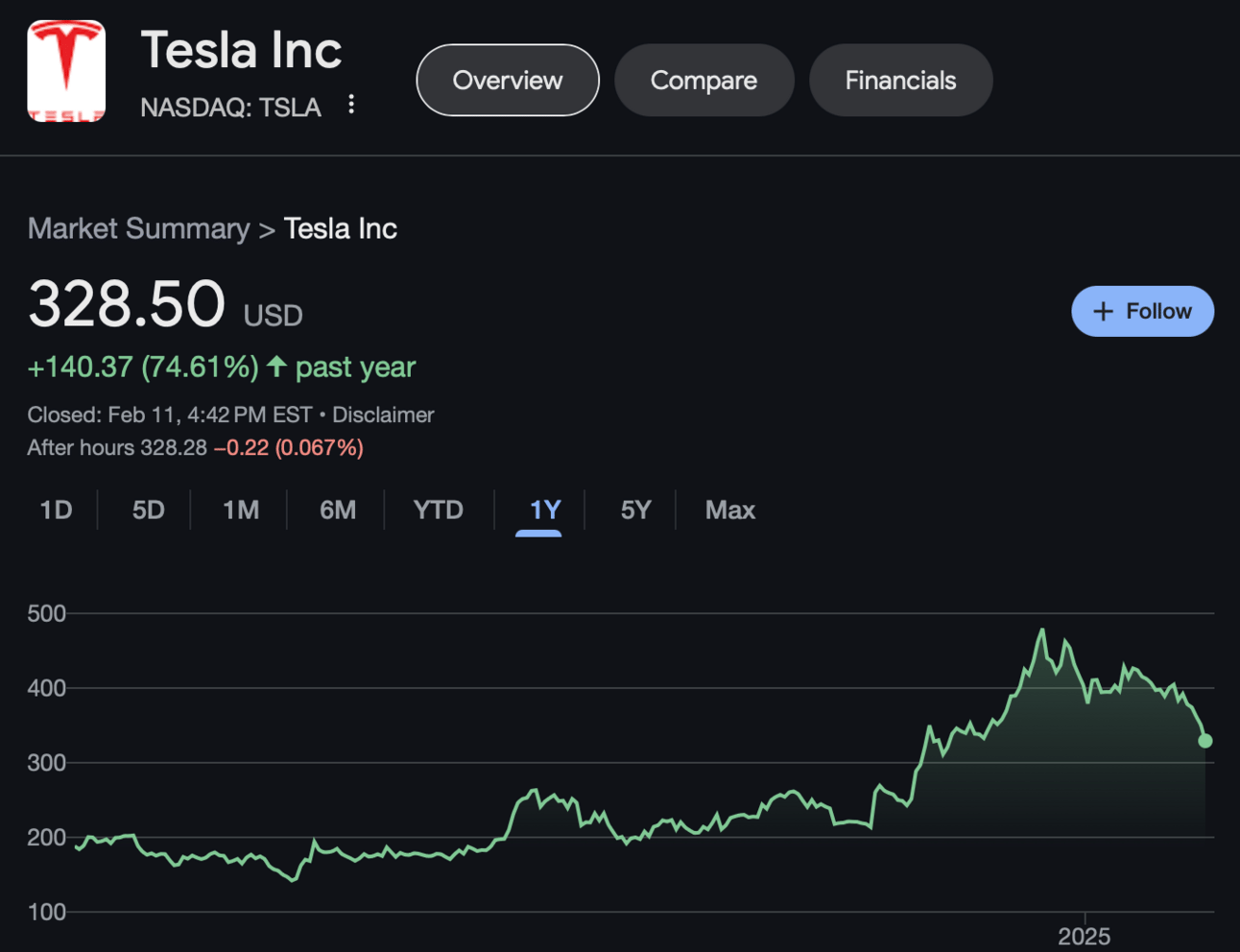Click the green up arrow icon

[x=277, y=366]
